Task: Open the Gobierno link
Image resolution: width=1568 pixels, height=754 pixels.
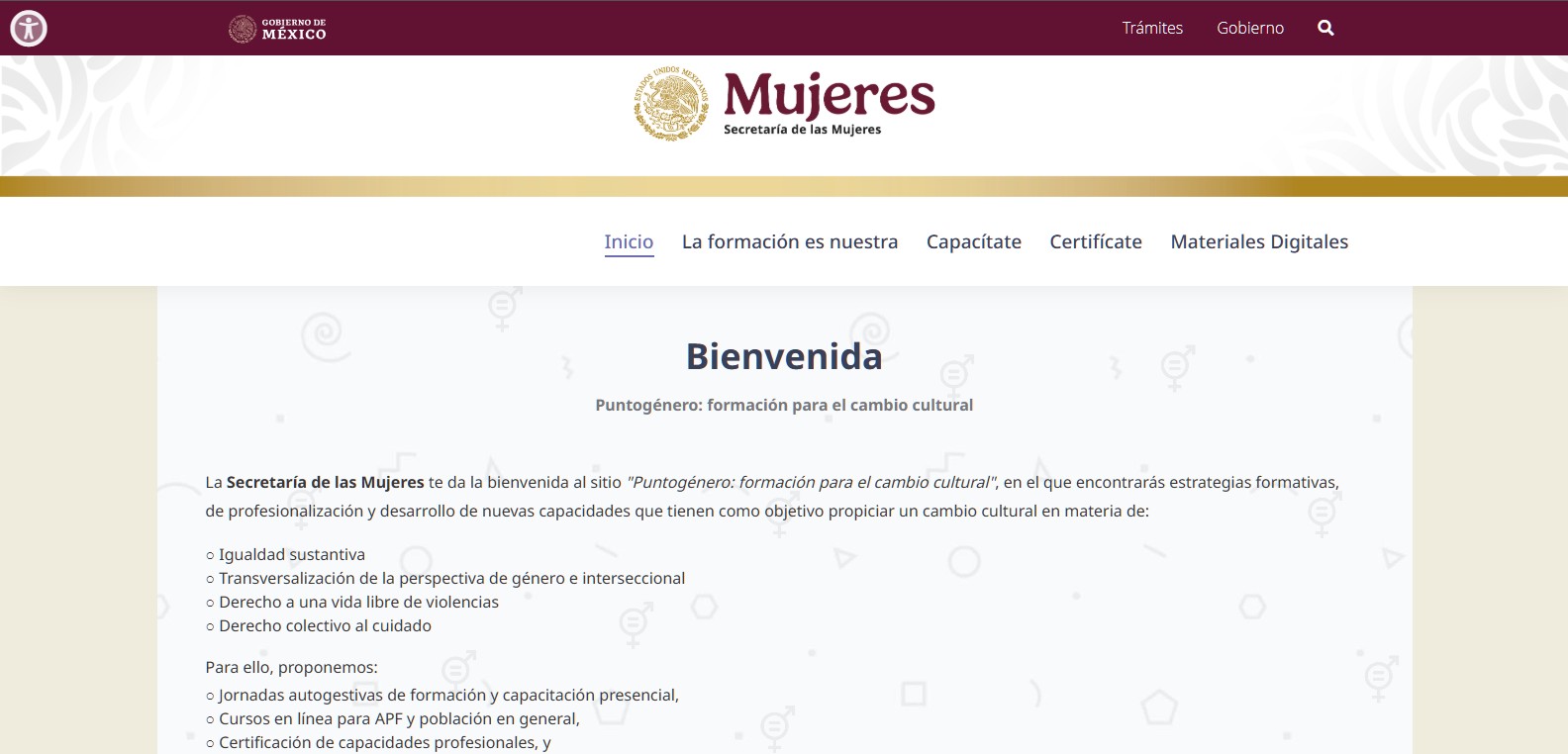Action: (x=1250, y=28)
